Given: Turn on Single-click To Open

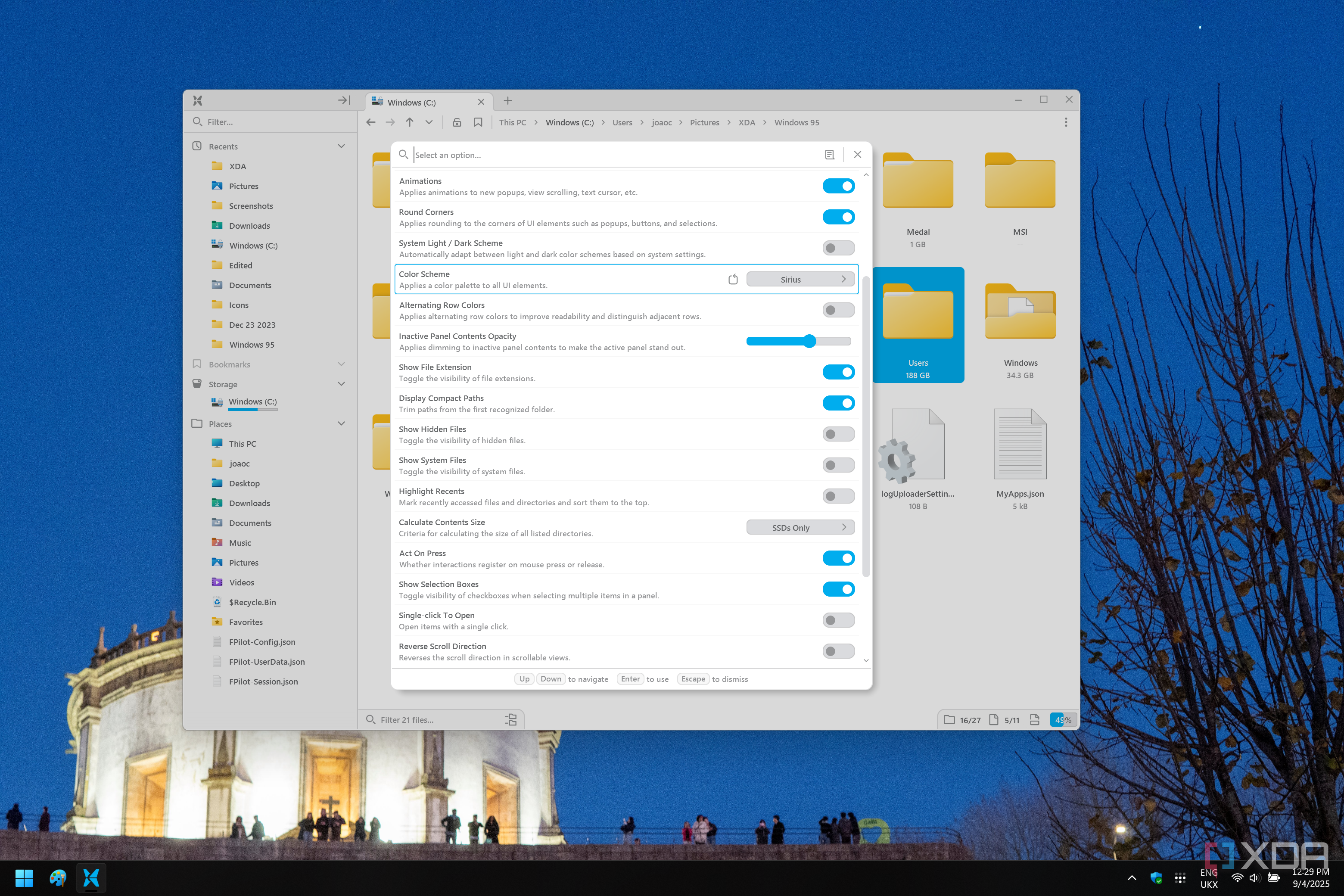Looking at the screenshot, I should click(838, 621).
